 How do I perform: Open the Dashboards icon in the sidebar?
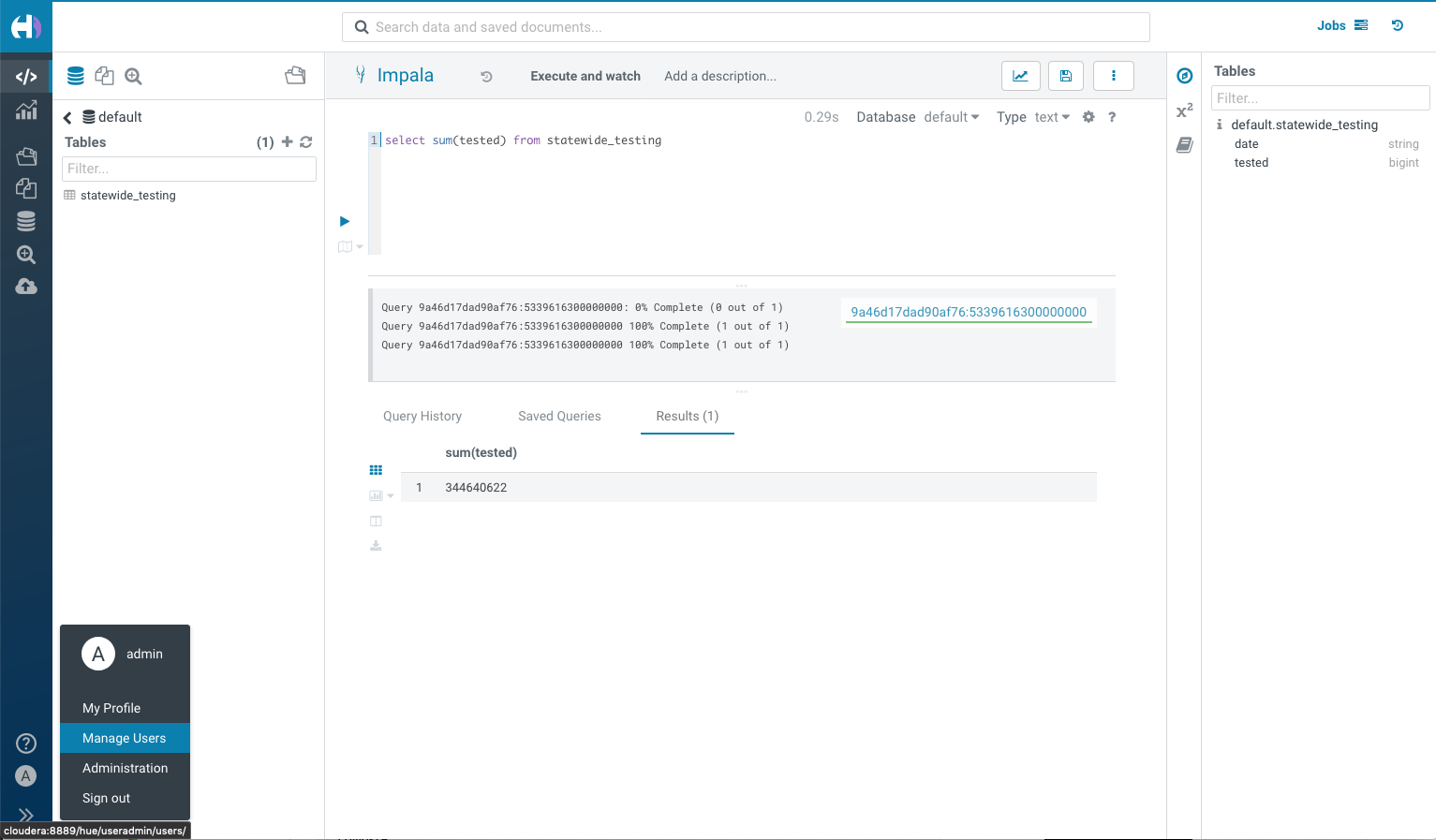[x=26, y=111]
